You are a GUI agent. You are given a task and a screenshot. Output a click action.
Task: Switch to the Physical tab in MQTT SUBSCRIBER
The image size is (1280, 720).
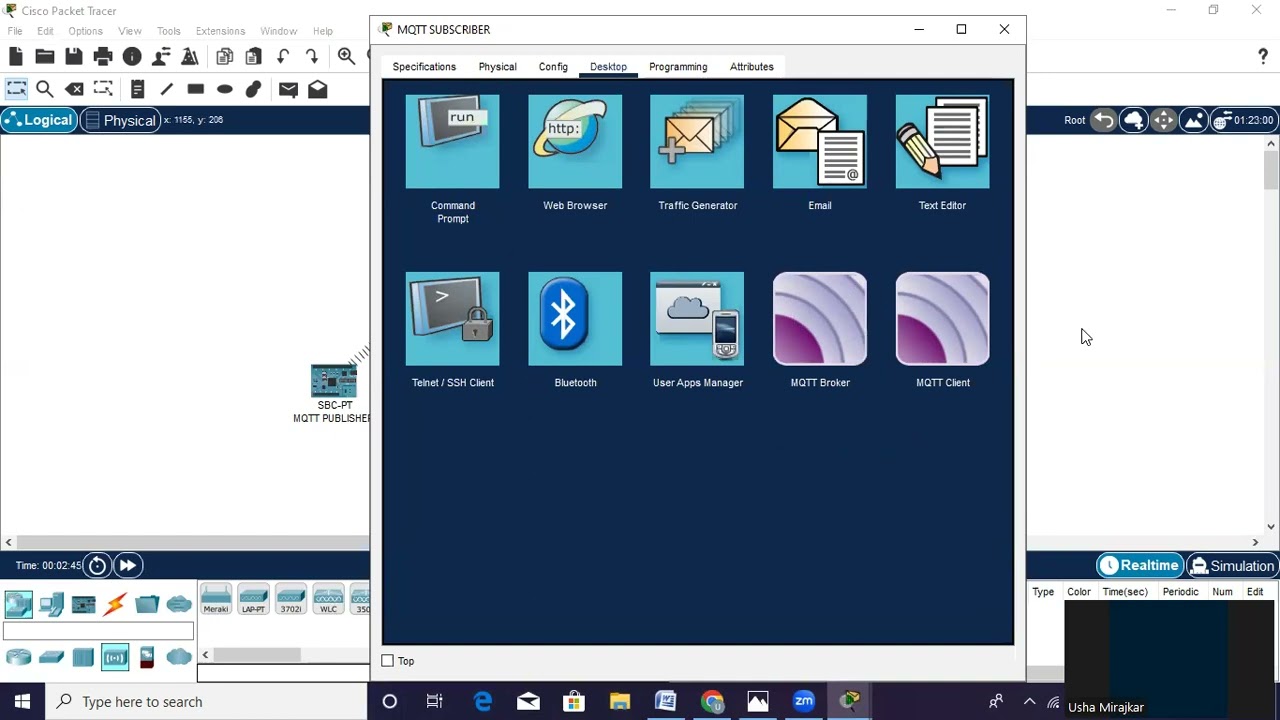point(497,67)
